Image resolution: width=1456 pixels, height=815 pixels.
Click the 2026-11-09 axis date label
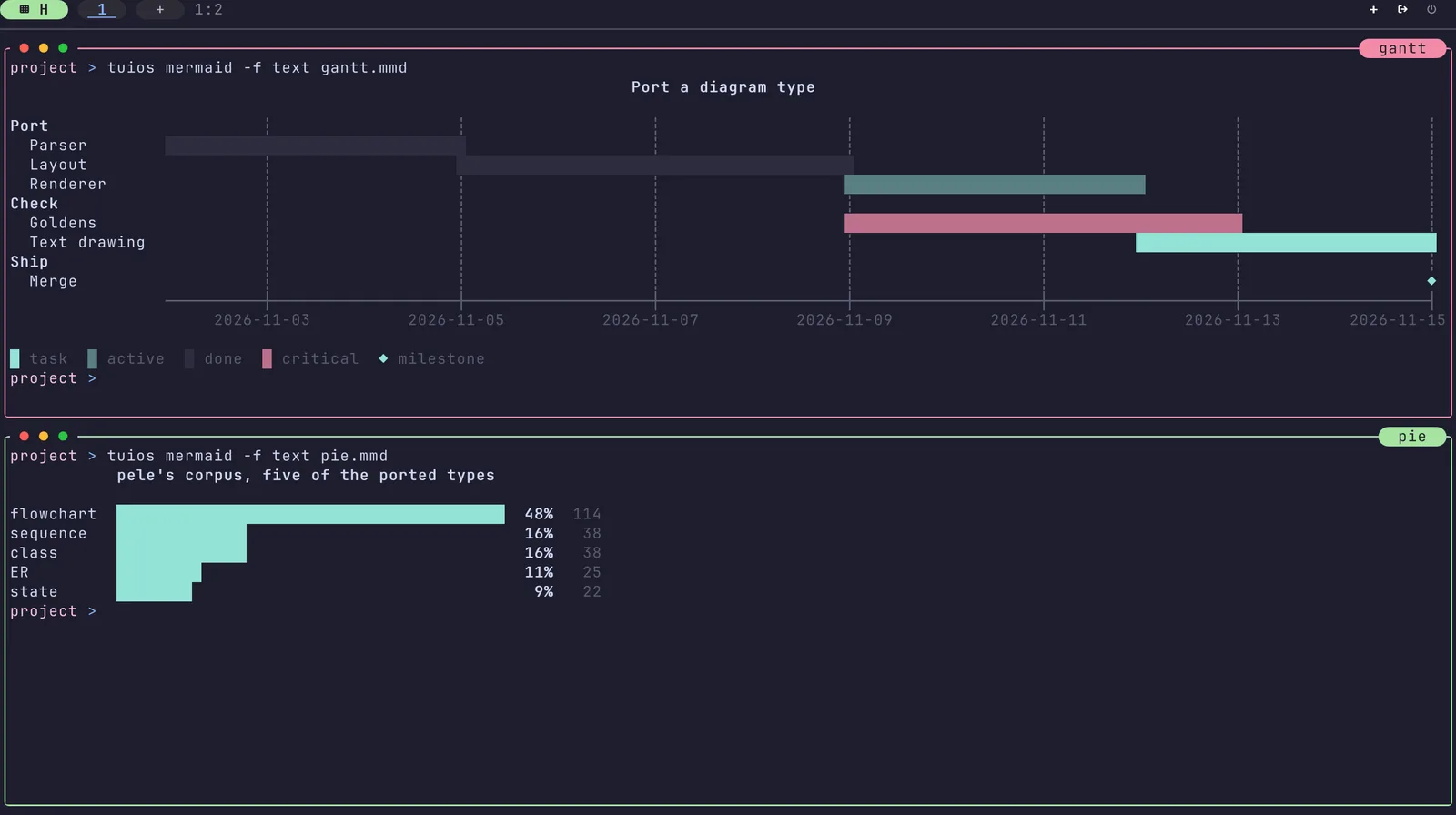pyautogui.click(x=844, y=320)
